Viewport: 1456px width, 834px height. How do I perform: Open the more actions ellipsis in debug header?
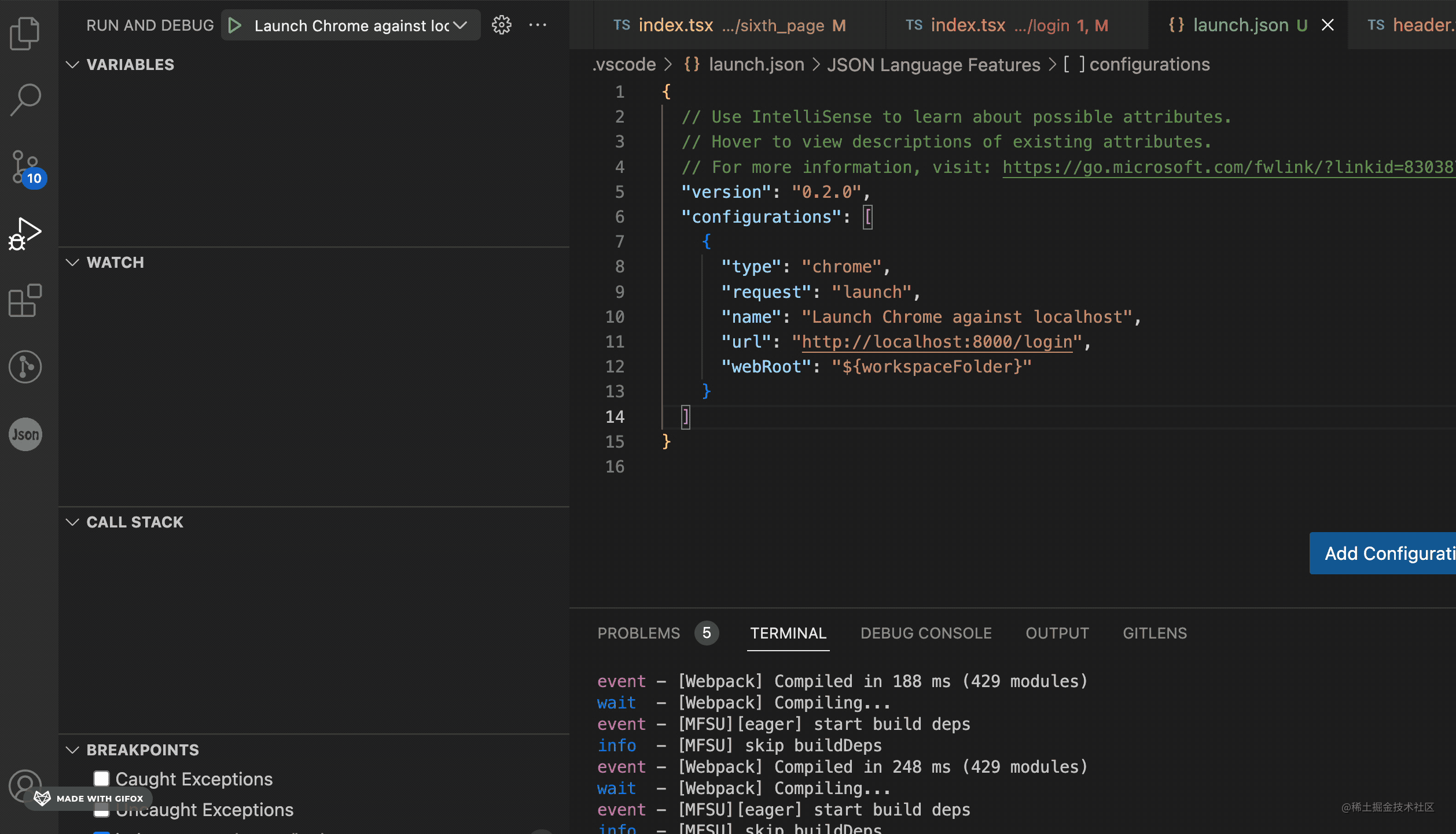[x=538, y=25]
